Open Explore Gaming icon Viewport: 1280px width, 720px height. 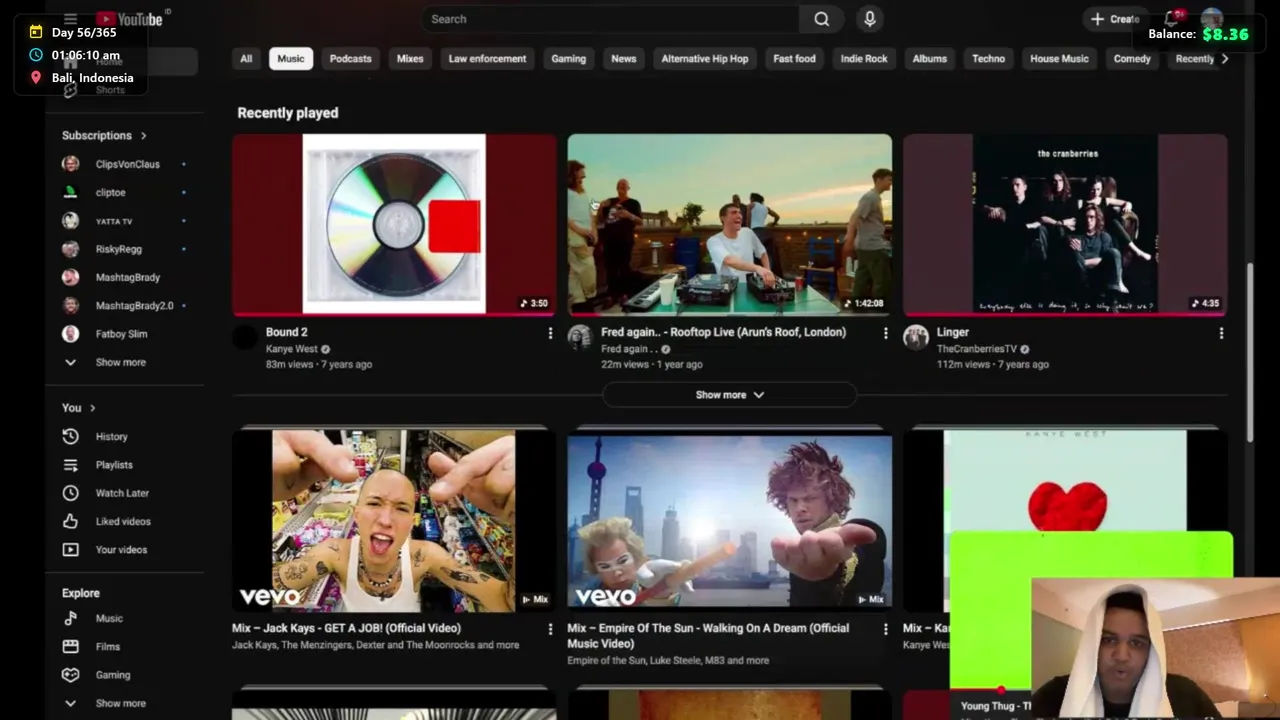pos(70,675)
